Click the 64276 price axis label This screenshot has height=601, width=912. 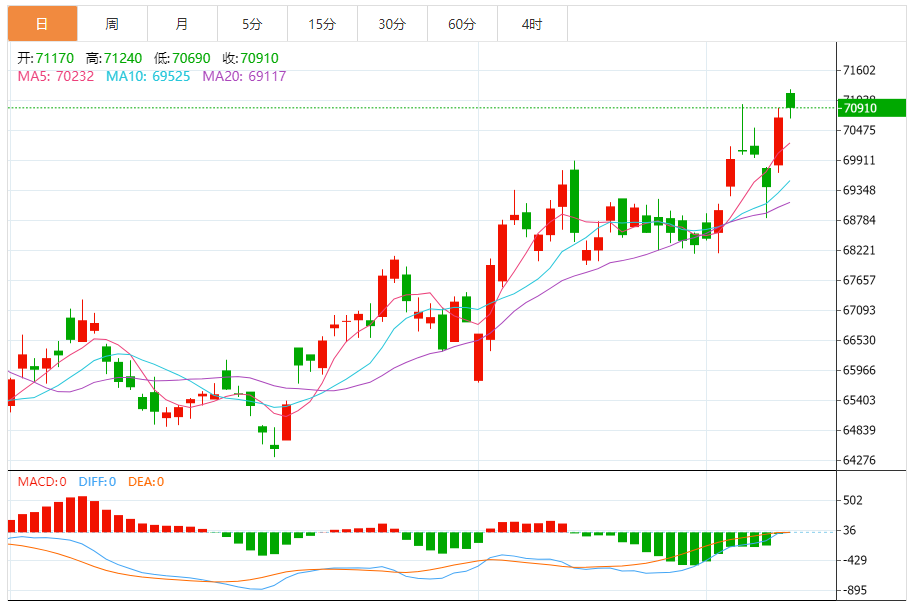(859, 460)
